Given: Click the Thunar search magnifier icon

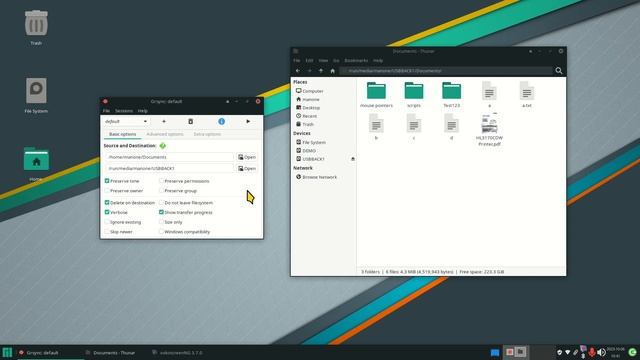Looking at the screenshot, I should click(558, 71).
